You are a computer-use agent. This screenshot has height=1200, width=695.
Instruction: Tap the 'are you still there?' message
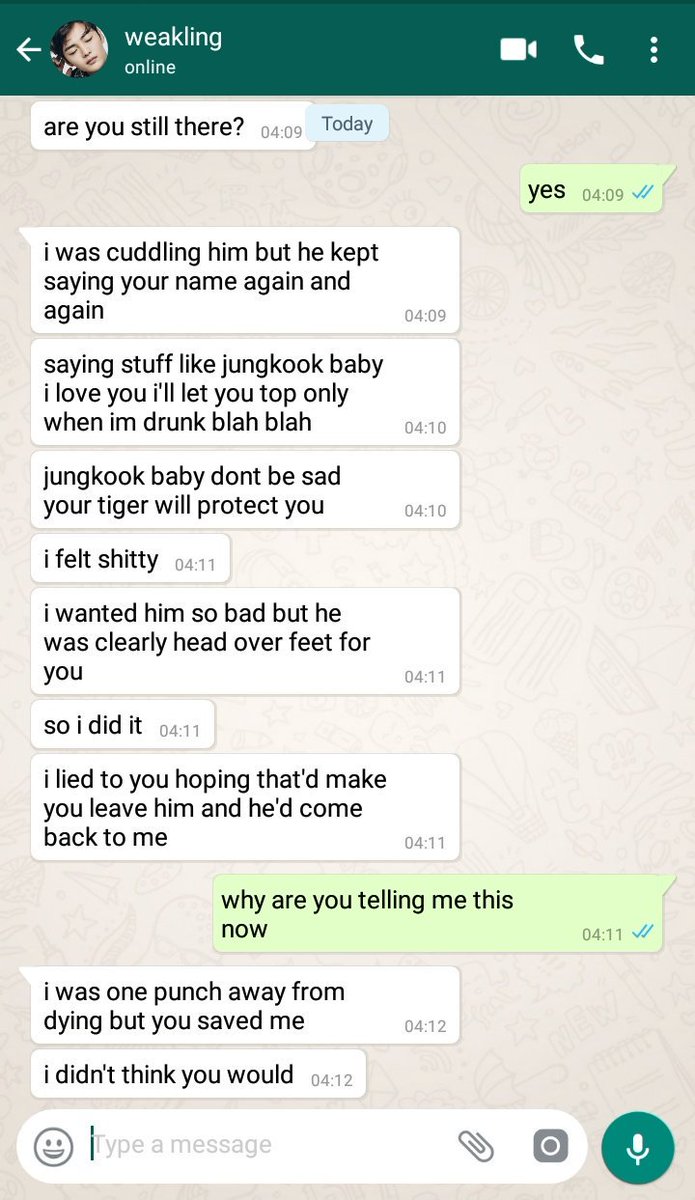pyautogui.click(x=173, y=127)
